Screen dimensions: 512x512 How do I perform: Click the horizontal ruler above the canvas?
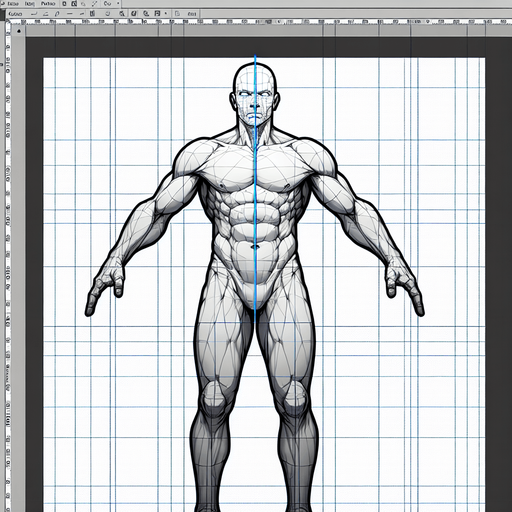[x=260, y=22]
